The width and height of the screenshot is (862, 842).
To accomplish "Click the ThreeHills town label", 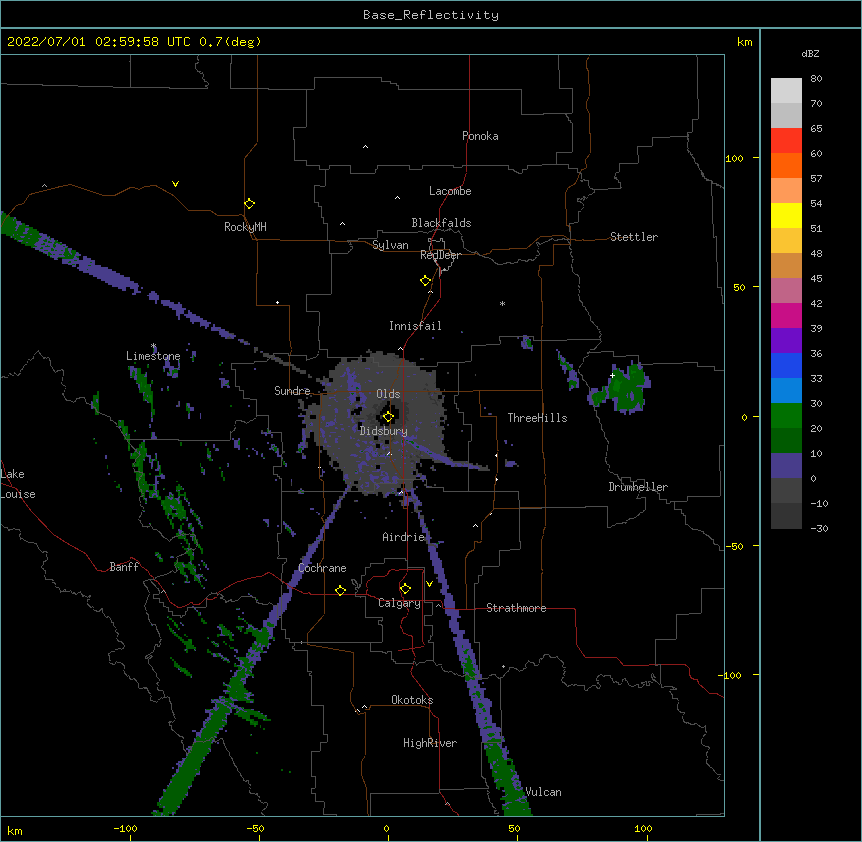I will click(537, 418).
